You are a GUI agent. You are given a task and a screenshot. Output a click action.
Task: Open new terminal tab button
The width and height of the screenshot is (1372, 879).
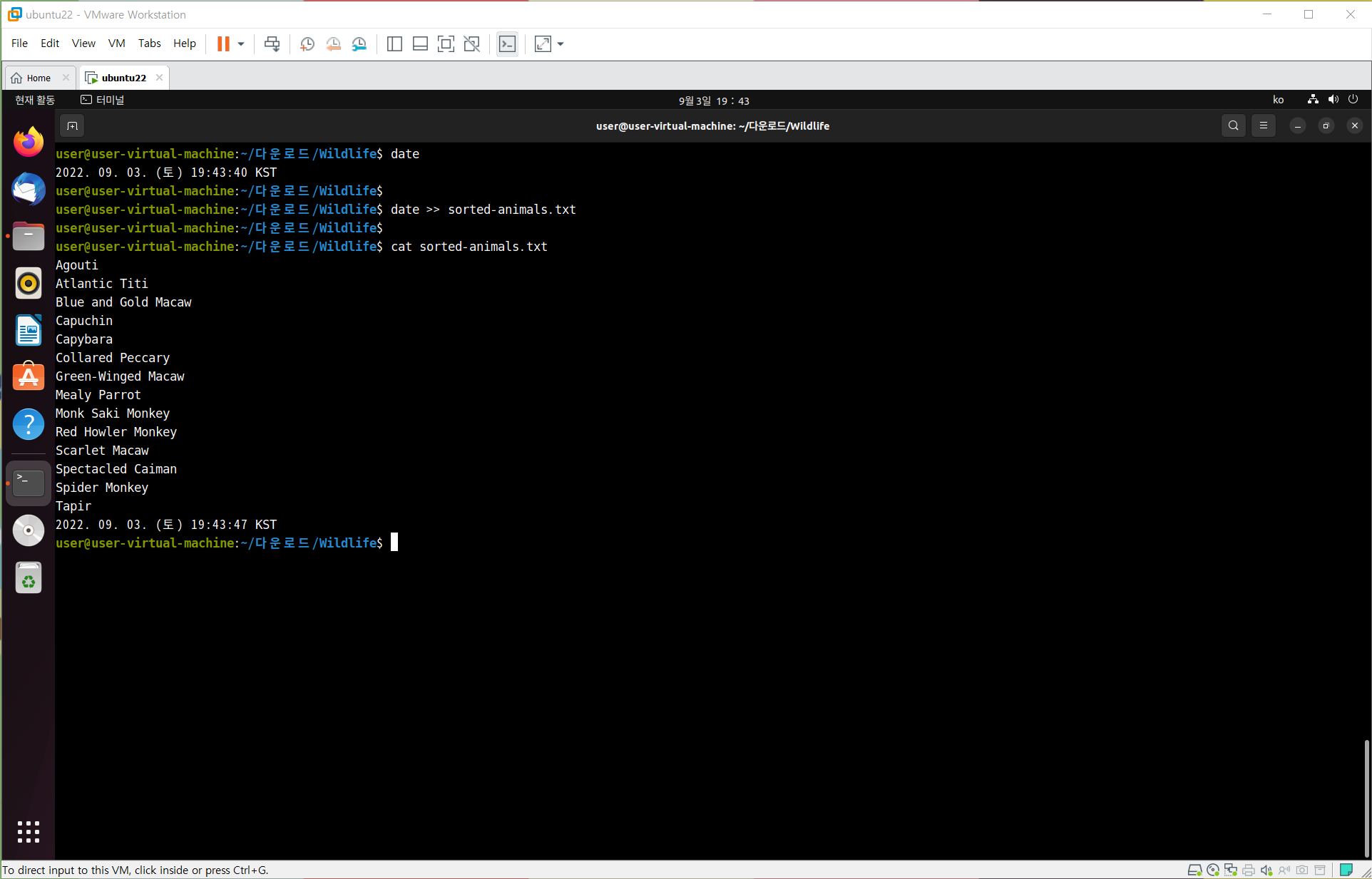click(x=72, y=126)
